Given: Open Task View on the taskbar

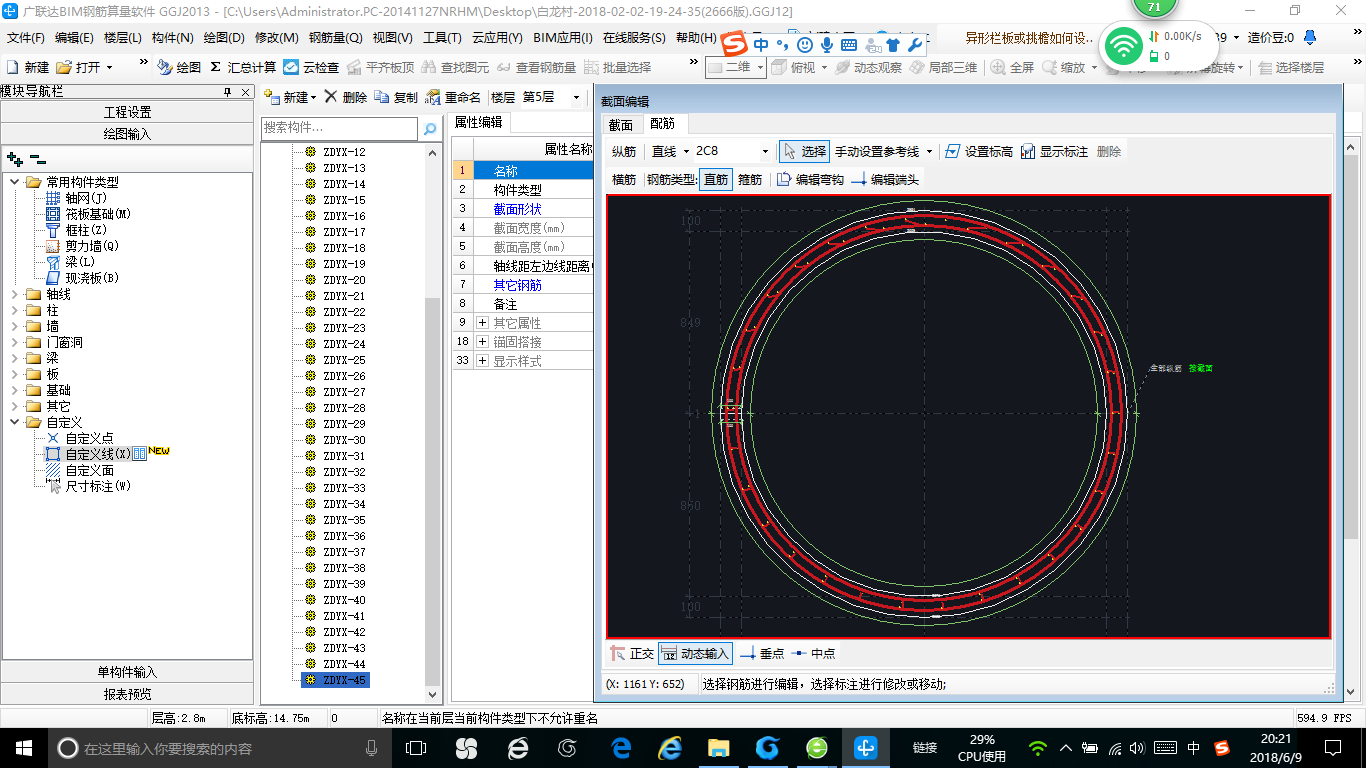Looking at the screenshot, I should (416, 747).
